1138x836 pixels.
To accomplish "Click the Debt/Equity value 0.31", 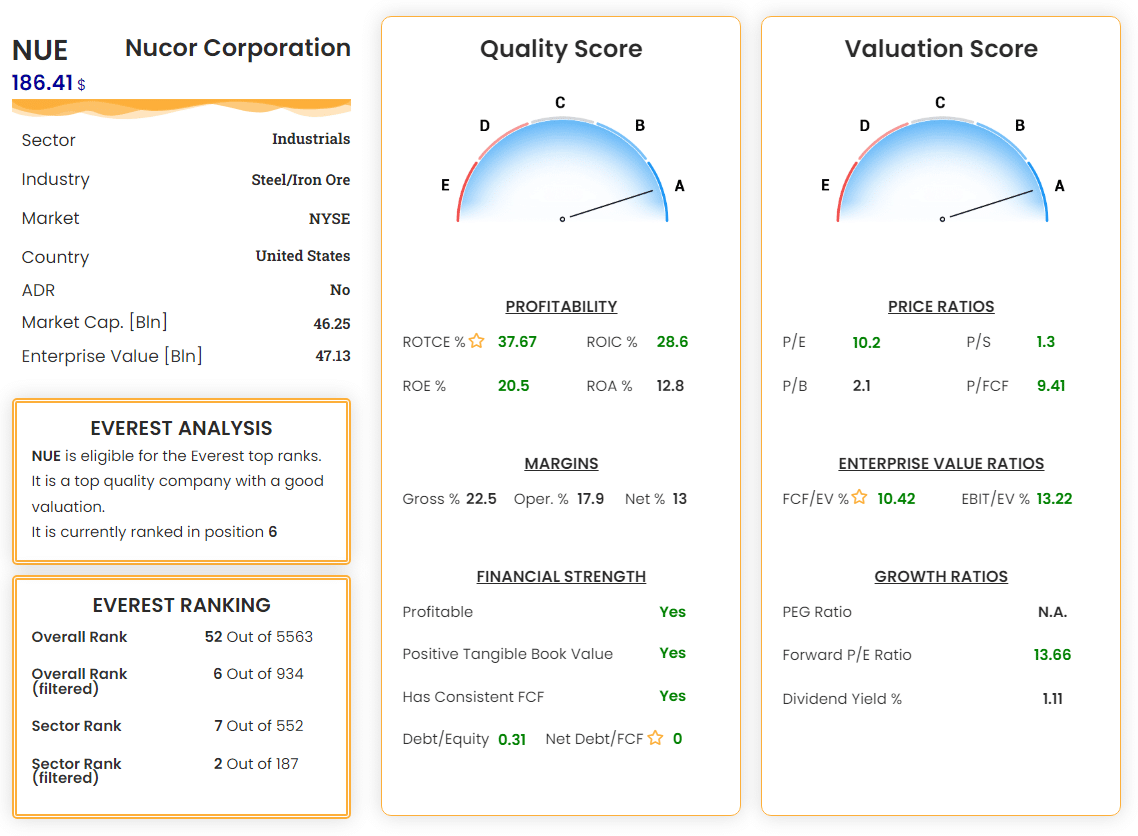I will [512, 739].
